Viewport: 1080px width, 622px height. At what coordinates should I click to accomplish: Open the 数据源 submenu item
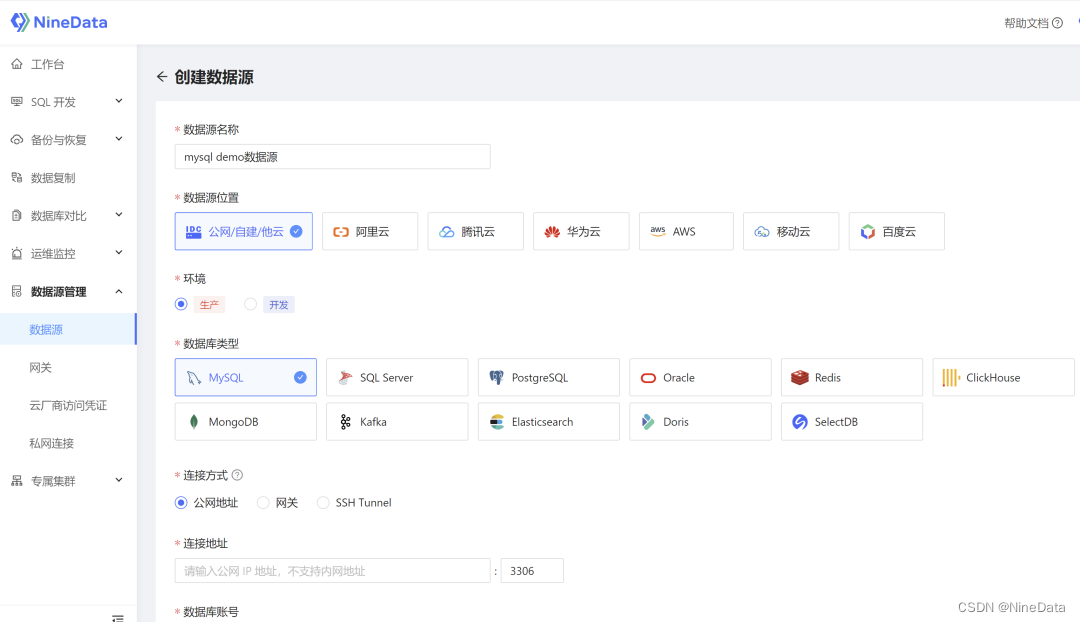pyautogui.click(x=68, y=329)
